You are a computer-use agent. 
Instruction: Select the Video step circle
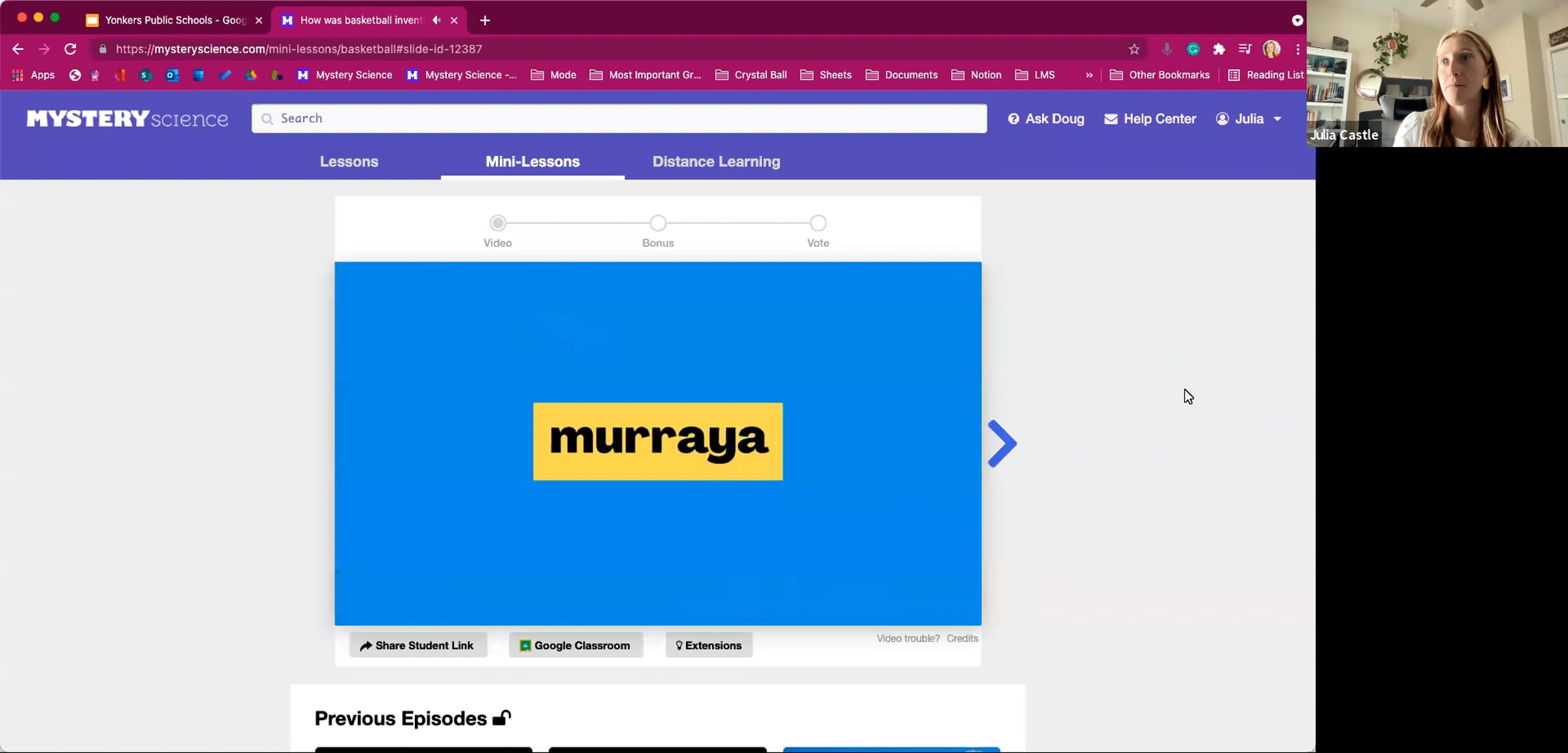click(x=498, y=223)
